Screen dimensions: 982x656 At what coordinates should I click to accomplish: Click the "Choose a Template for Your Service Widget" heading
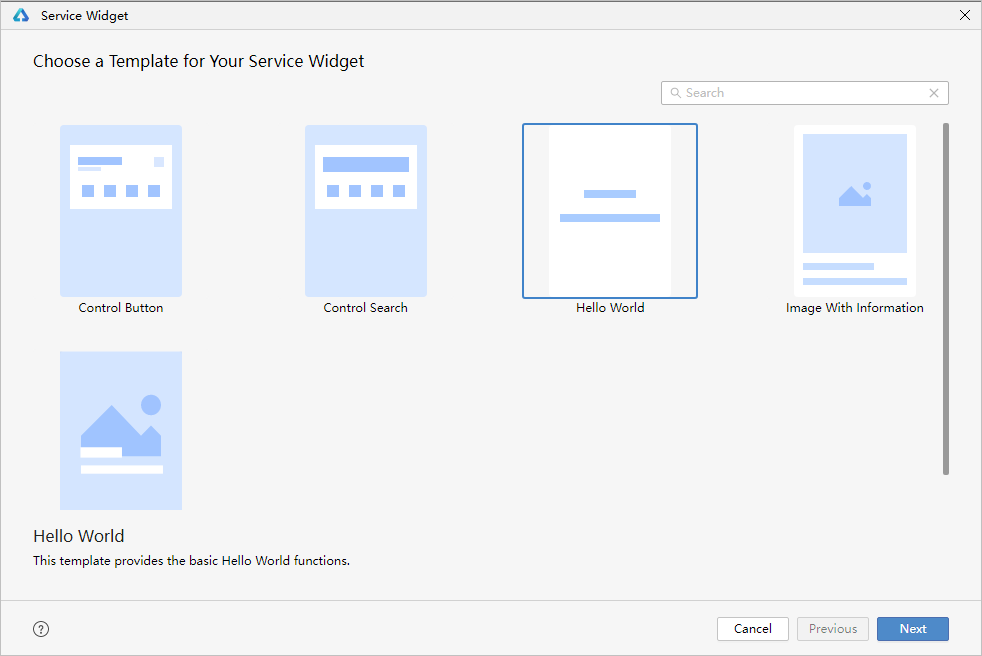click(x=199, y=61)
